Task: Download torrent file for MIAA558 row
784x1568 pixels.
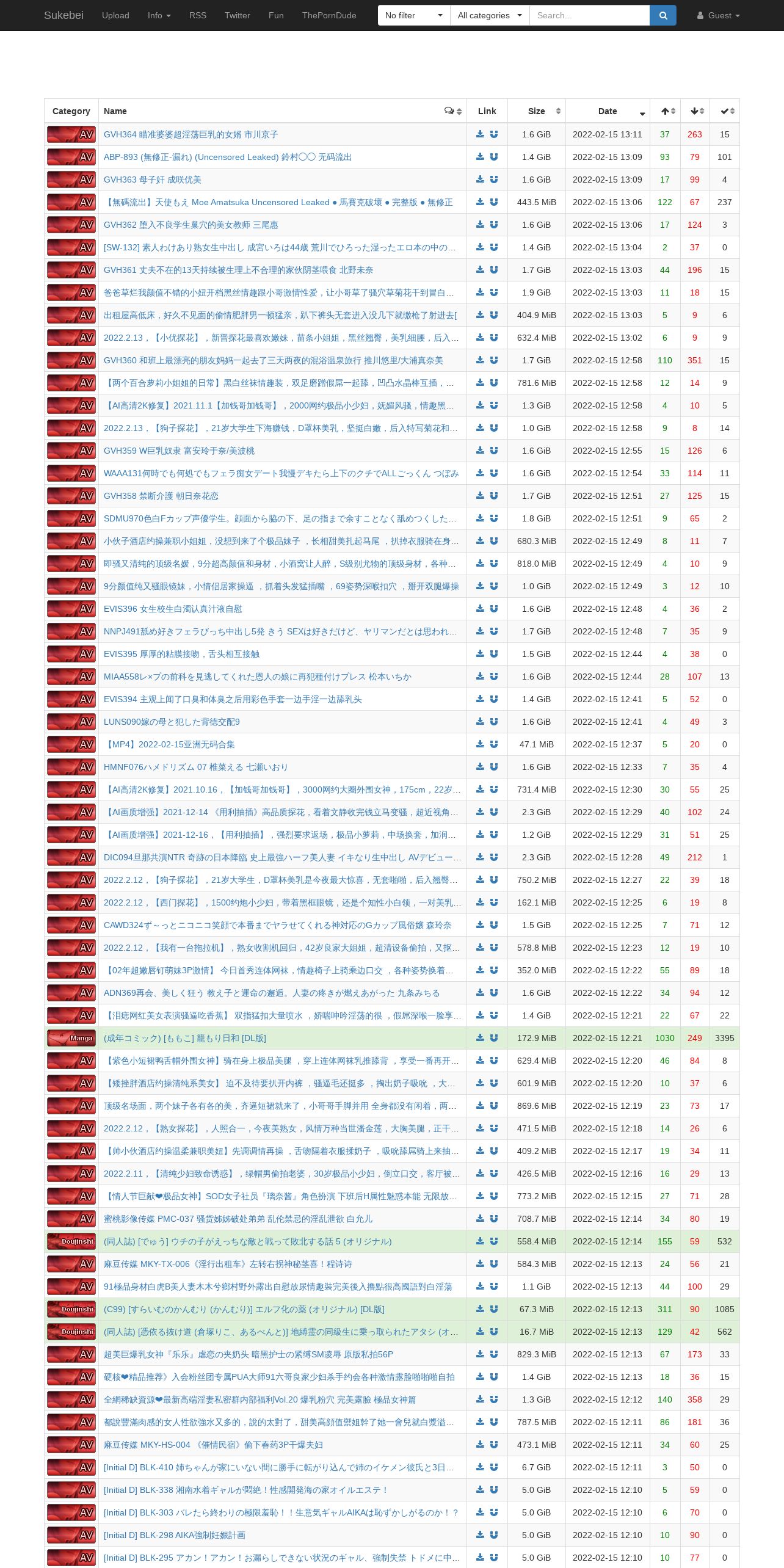Action: (480, 677)
